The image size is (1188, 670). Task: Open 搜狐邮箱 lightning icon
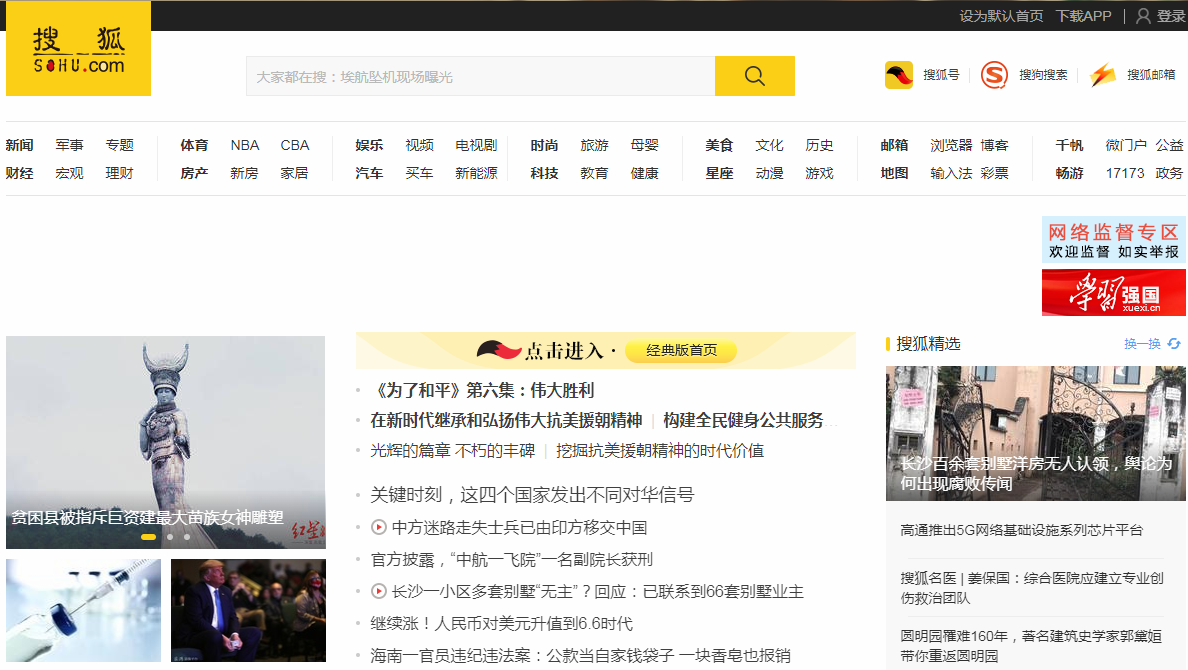1103,75
